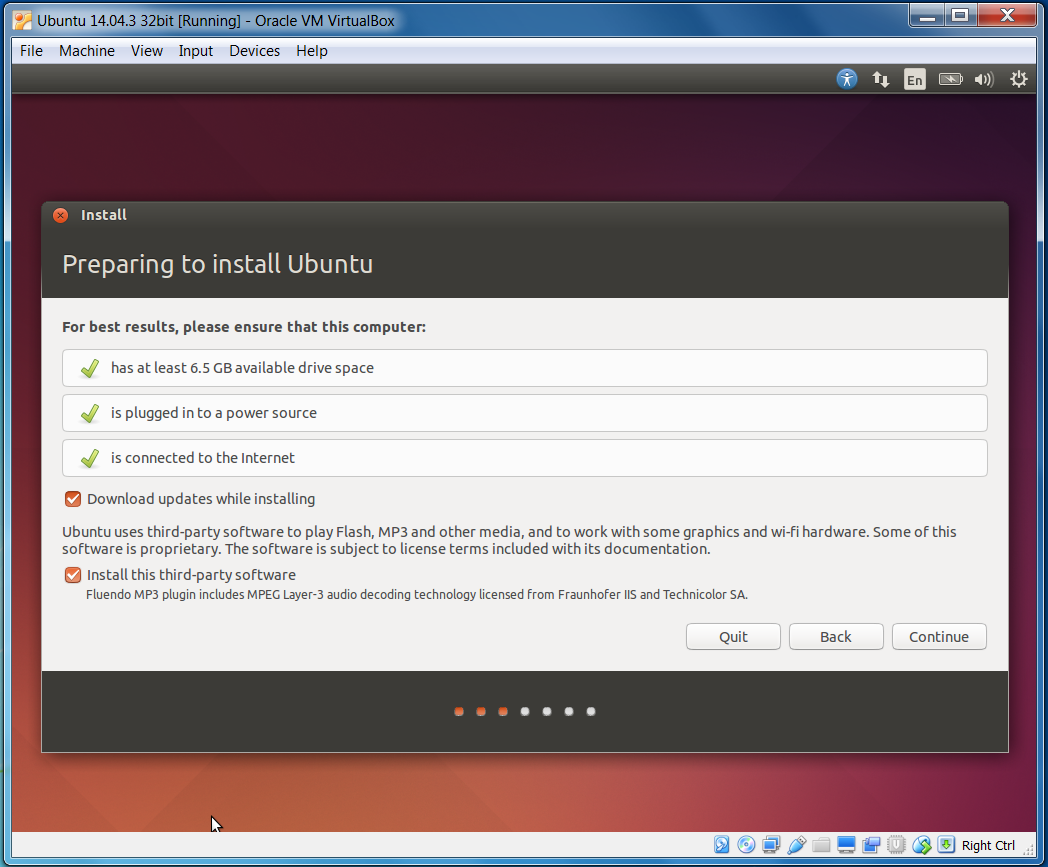Open the session gear menu
Viewport: 1048px width, 867px height.
[1018, 78]
